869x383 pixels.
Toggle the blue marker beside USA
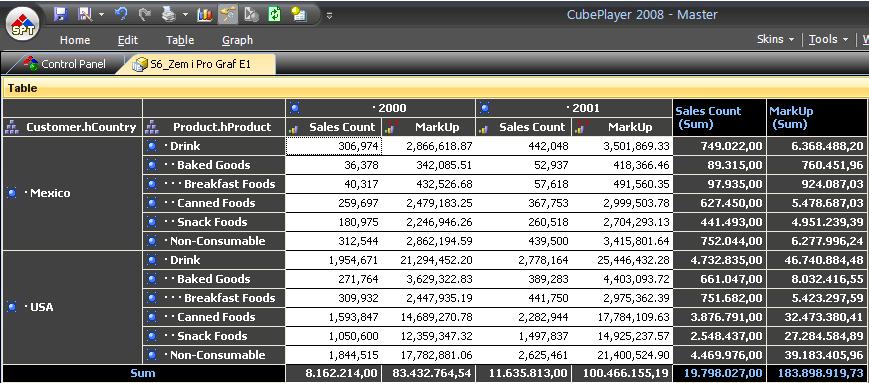point(12,307)
